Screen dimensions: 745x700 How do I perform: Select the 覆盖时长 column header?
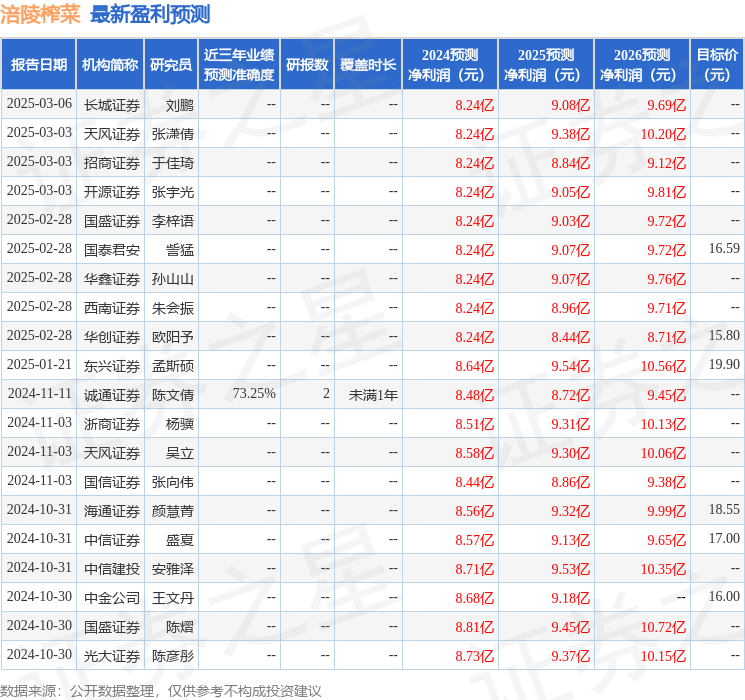pyautogui.click(x=367, y=65)
